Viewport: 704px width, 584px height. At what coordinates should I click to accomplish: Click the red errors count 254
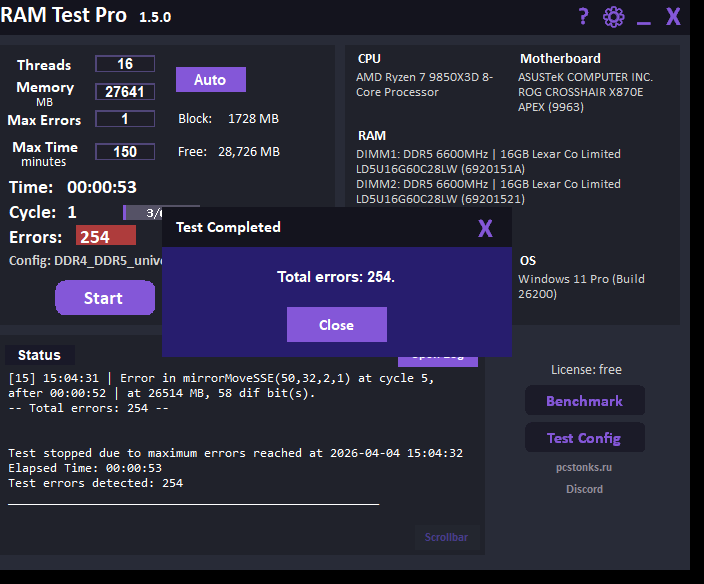[106, 236]
